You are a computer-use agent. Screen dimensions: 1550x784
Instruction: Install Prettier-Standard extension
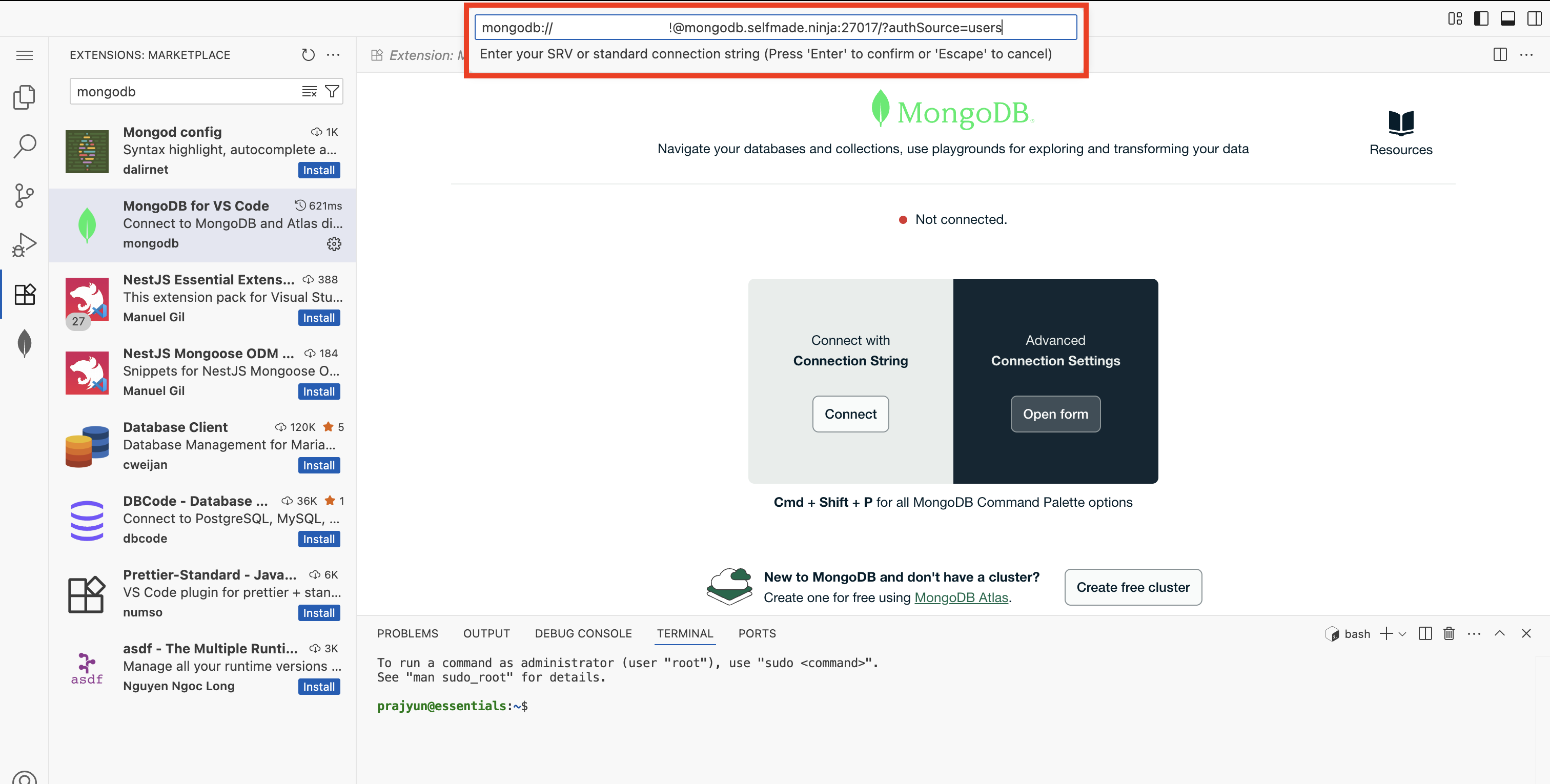coord(319,613)
